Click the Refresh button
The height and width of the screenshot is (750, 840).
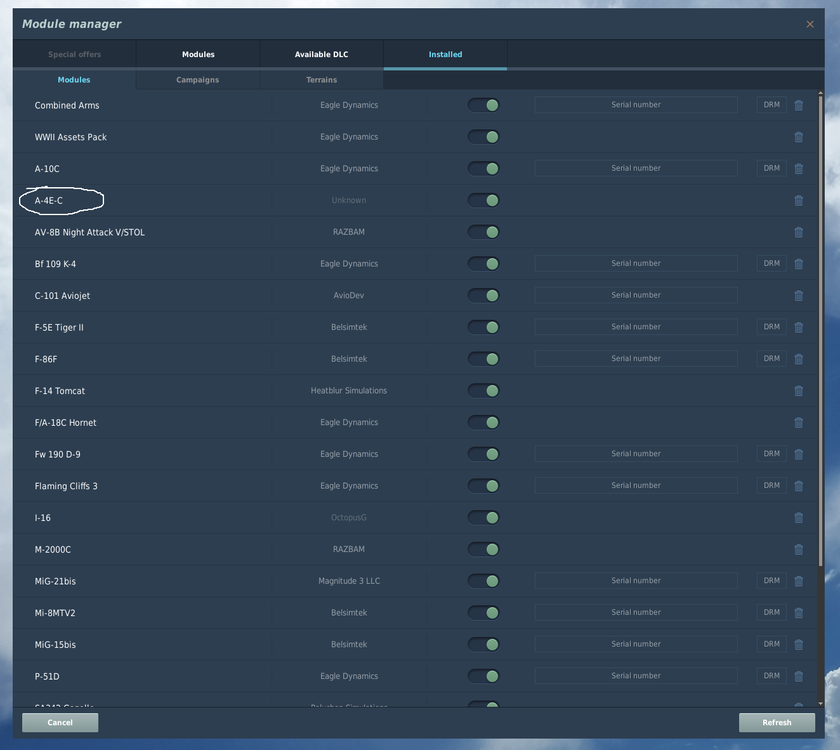(x=777, y=722)
